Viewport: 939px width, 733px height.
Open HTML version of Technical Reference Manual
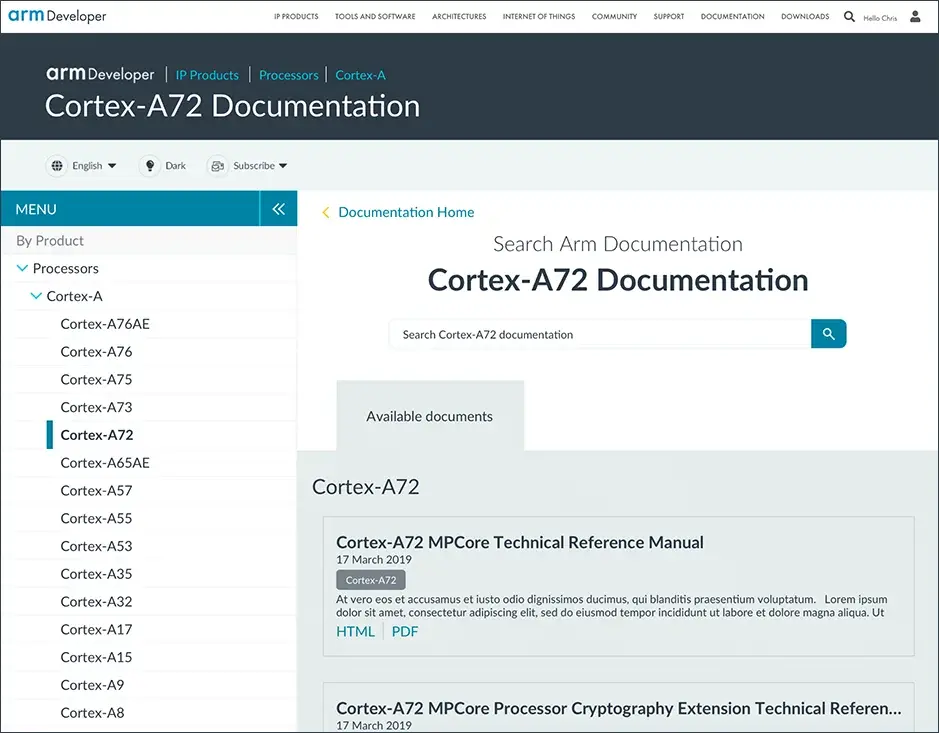click(x=355, y=631)
